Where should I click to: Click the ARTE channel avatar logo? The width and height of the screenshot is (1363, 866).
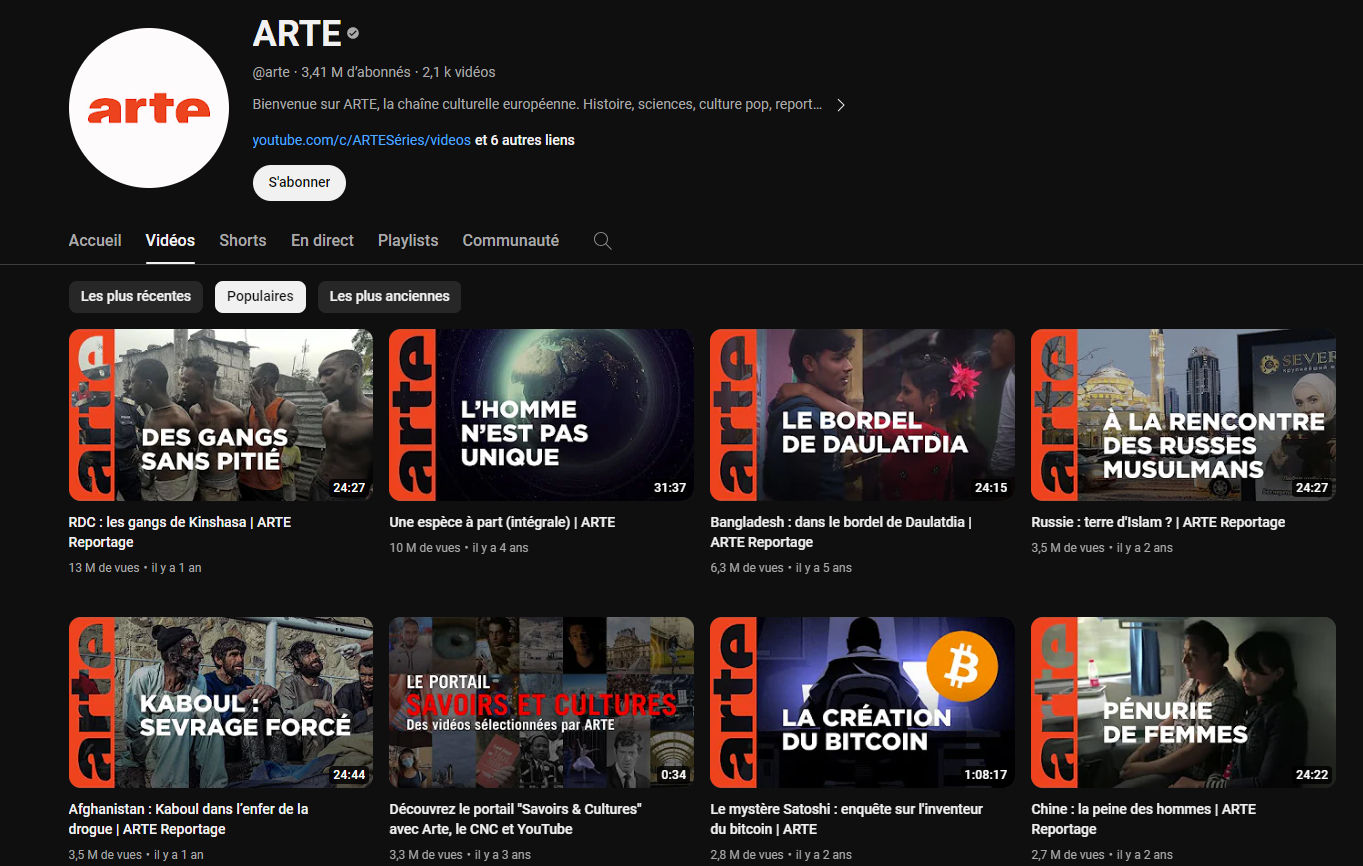pos(149,108)
